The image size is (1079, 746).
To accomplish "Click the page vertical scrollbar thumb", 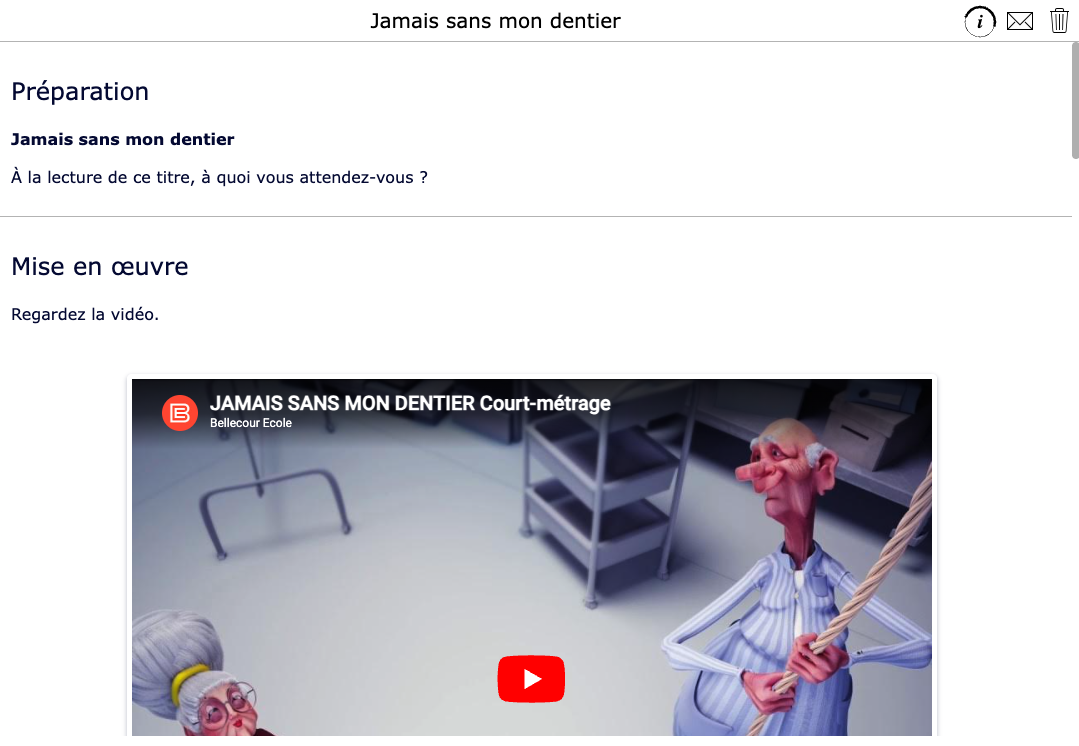I will click(1075, 100).
